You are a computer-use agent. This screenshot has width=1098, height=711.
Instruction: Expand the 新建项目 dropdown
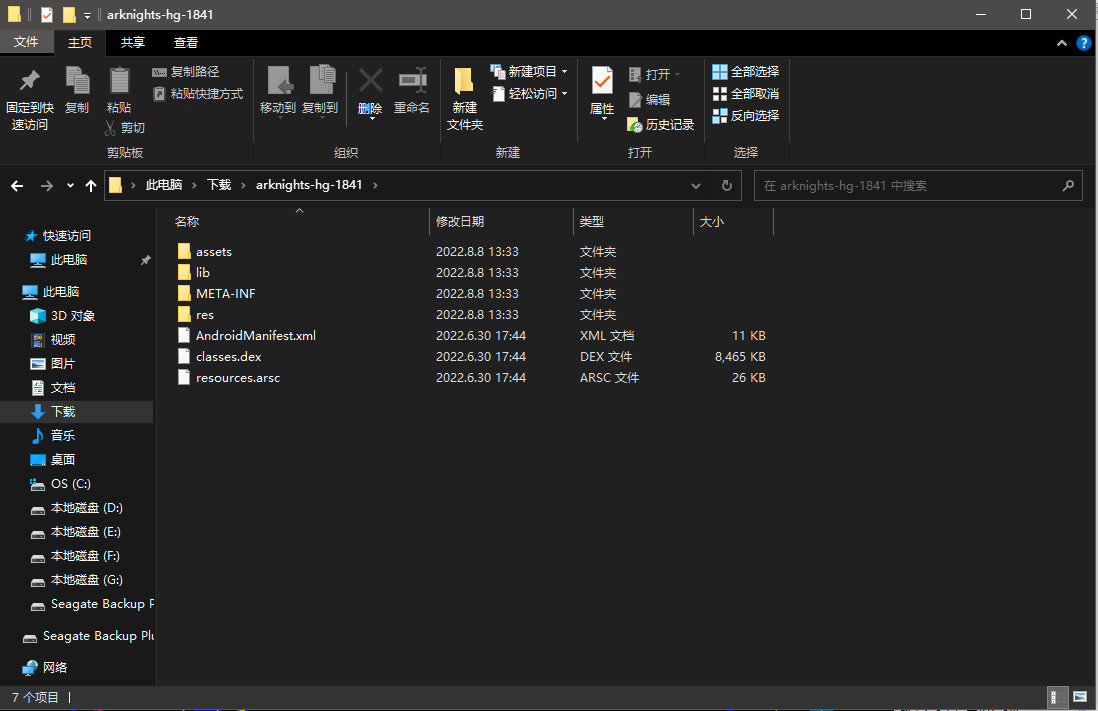click(x=564, y=72)
